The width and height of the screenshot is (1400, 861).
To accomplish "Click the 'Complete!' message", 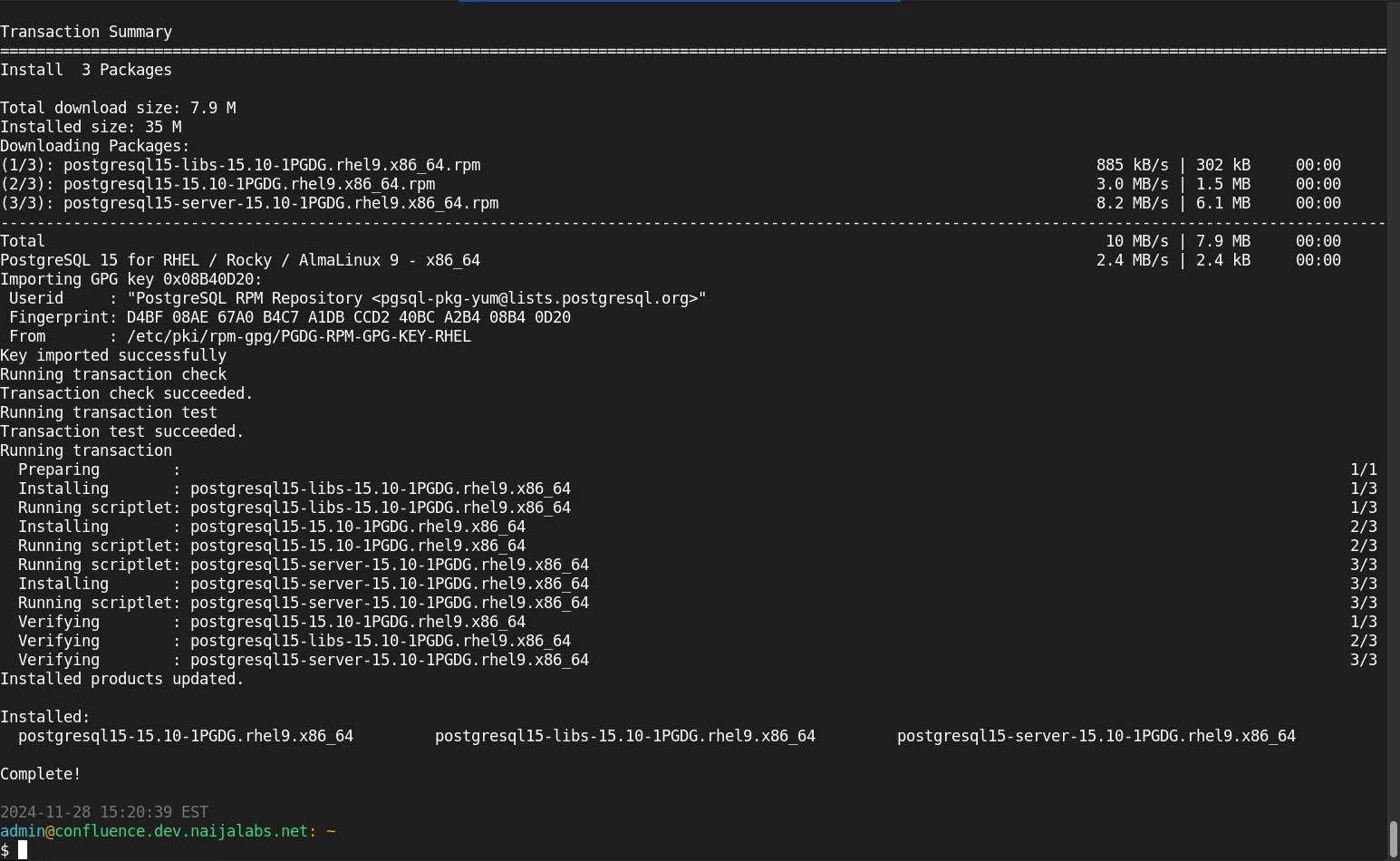I will tap(41, 774).
